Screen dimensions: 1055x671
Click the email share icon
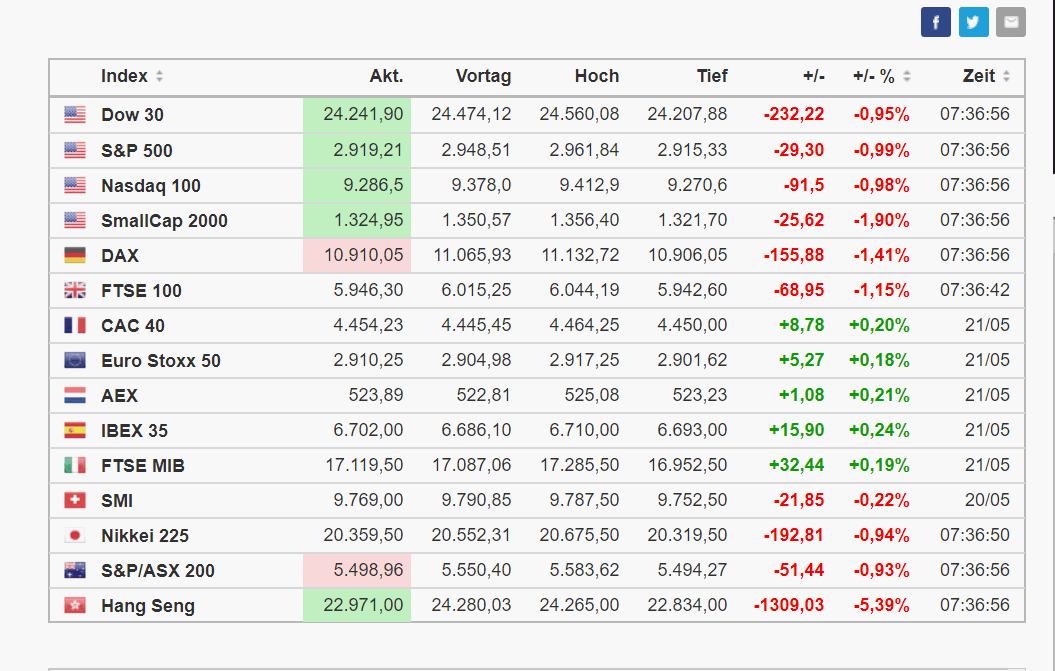pos(1011,22)
